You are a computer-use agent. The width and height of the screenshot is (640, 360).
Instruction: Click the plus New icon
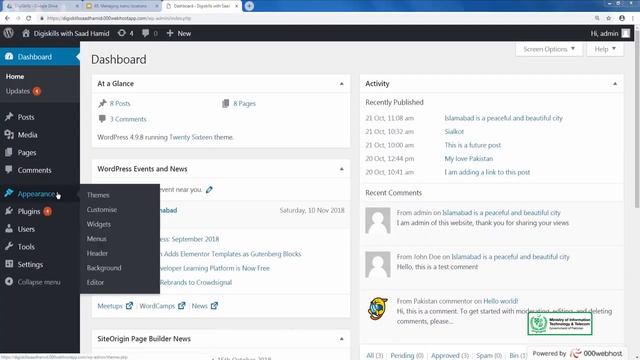(170, 33)
